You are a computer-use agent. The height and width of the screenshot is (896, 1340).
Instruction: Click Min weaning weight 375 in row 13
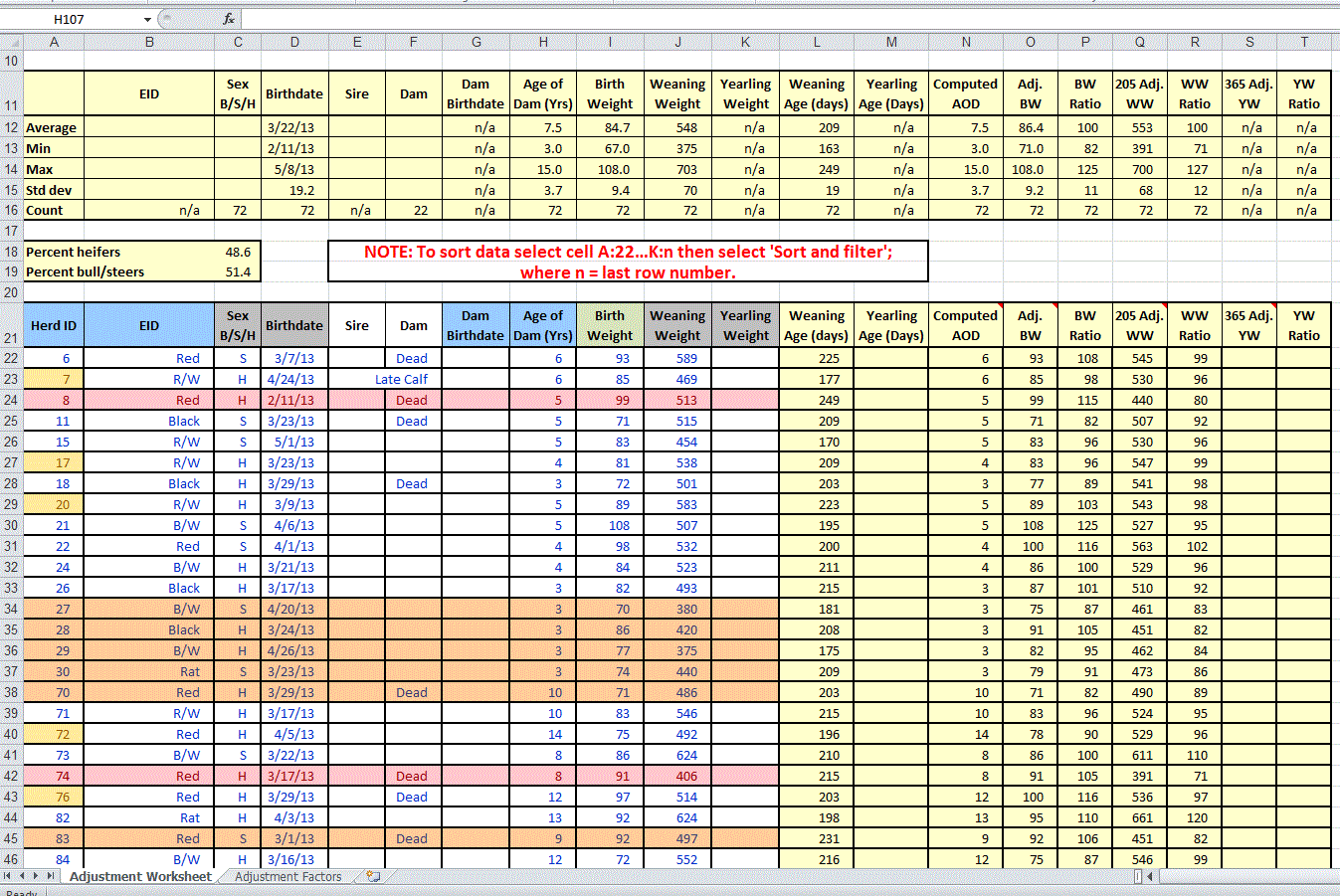(x=677, y=148)
